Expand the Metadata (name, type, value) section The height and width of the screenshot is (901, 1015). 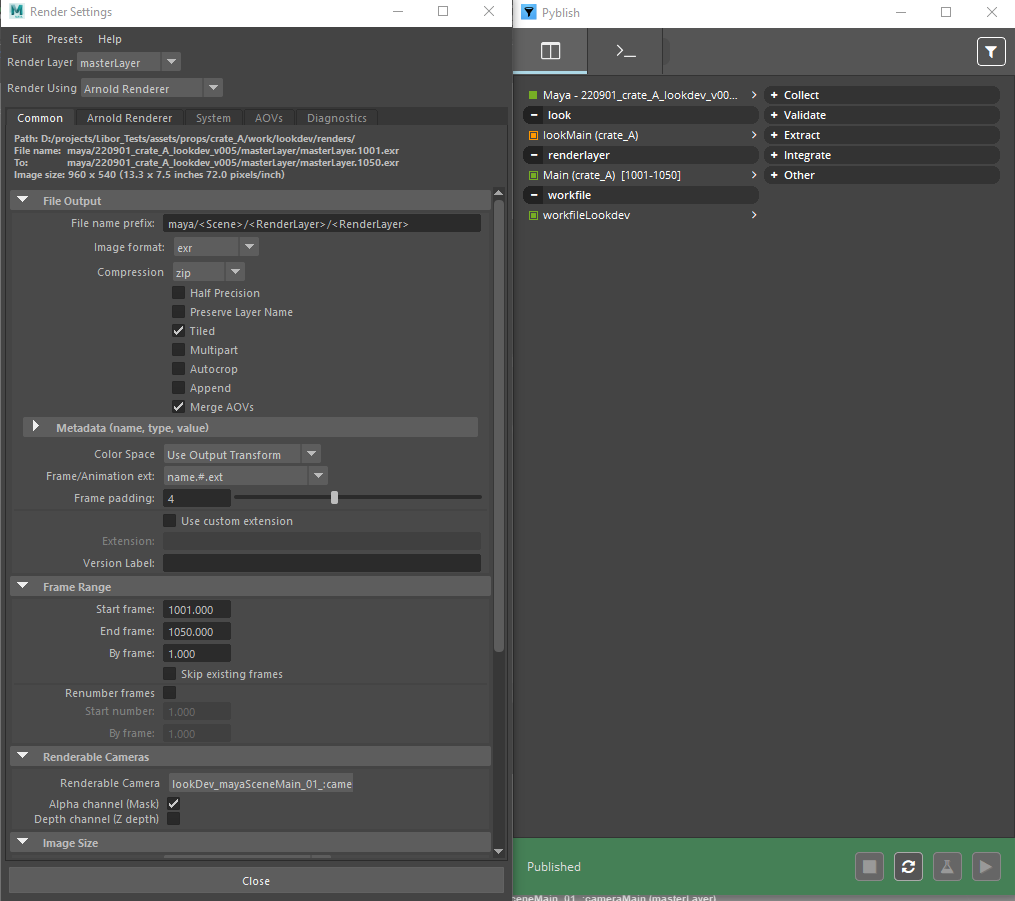(36, 427)
